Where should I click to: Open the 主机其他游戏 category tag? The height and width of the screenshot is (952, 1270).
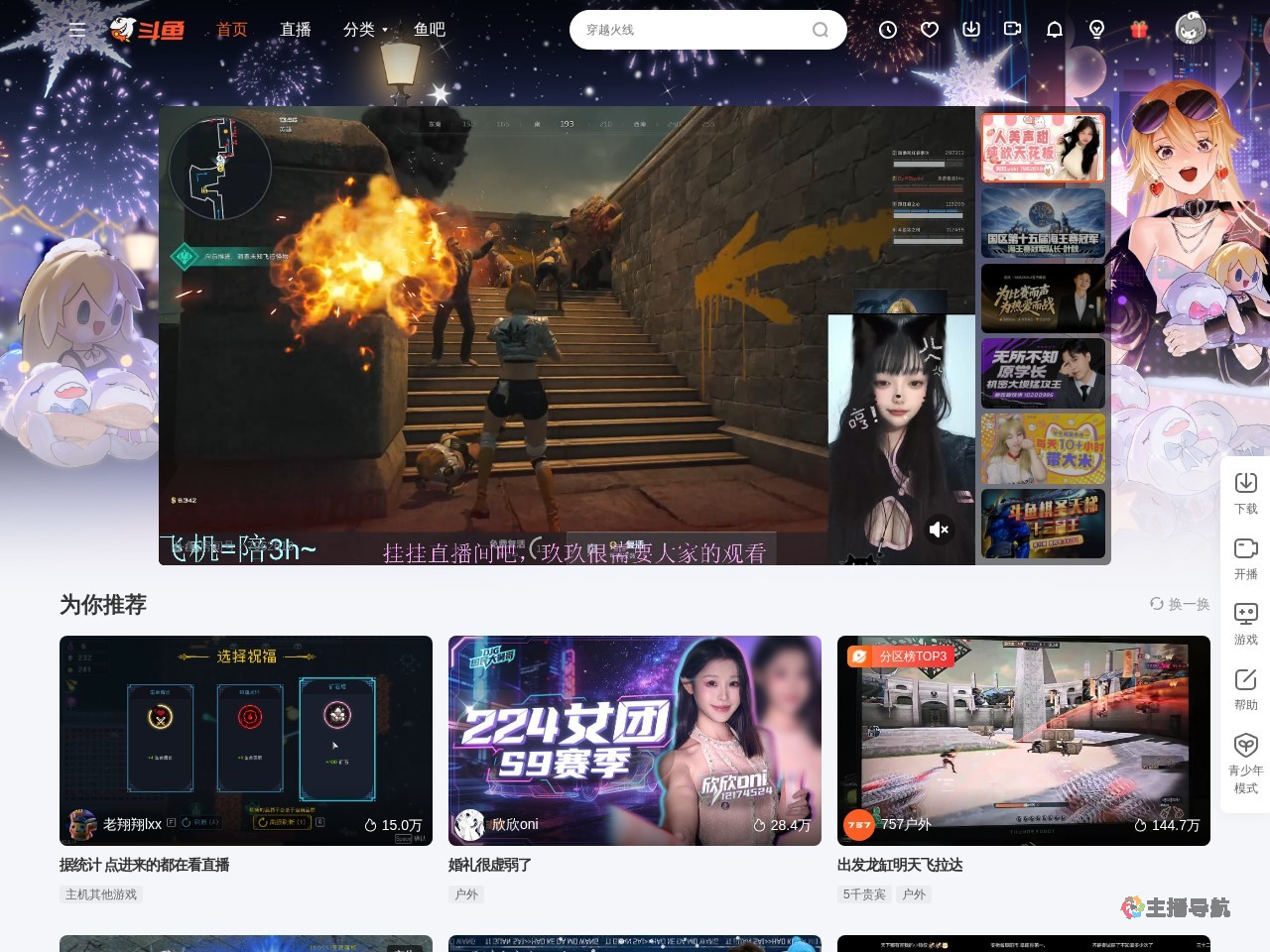click(x=101, y=893)
